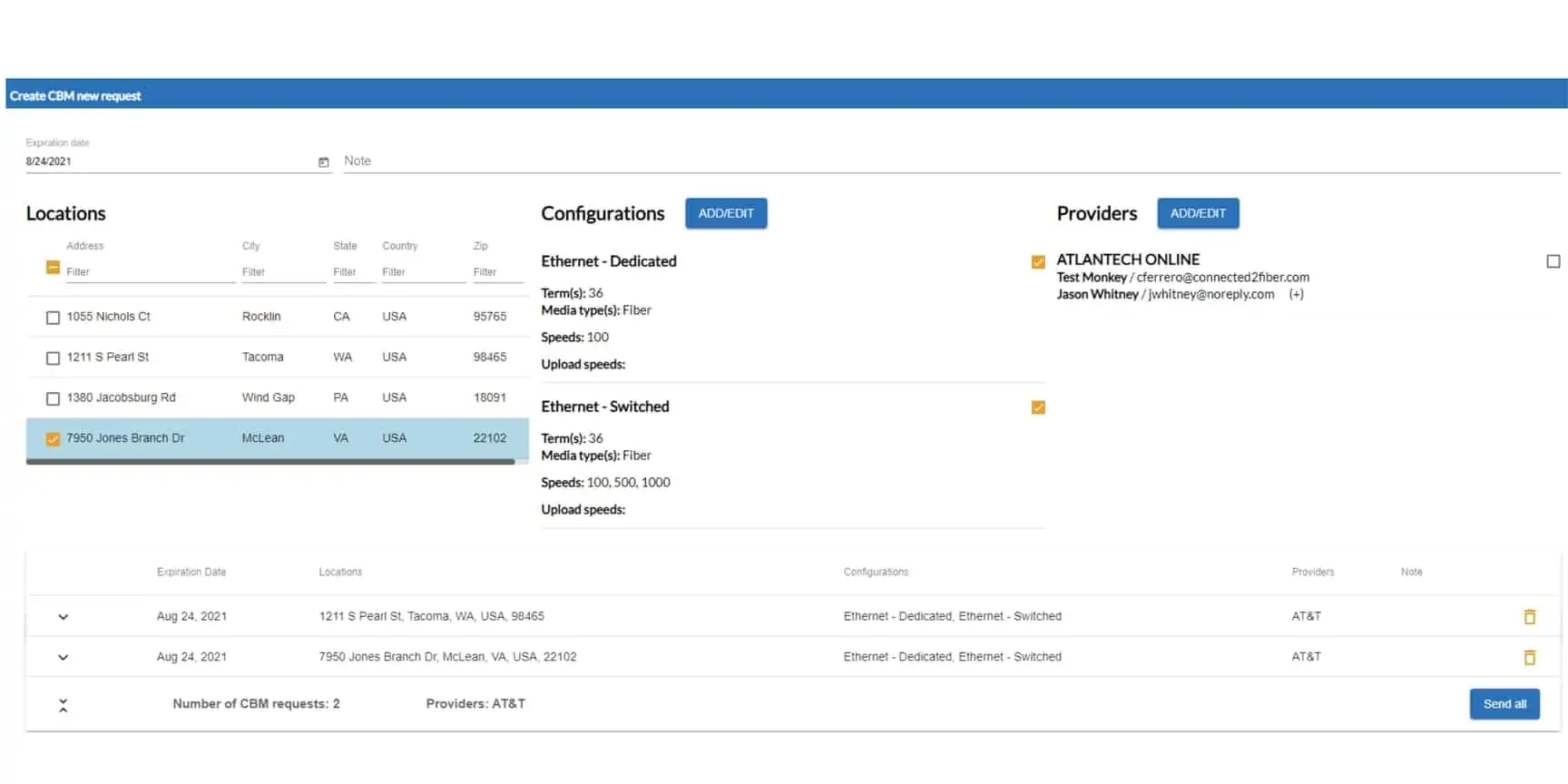Viewport: 1568px width, 784px height.
Task: Delete the 1211 S Pearl St request row
Action: (1529, 617)
